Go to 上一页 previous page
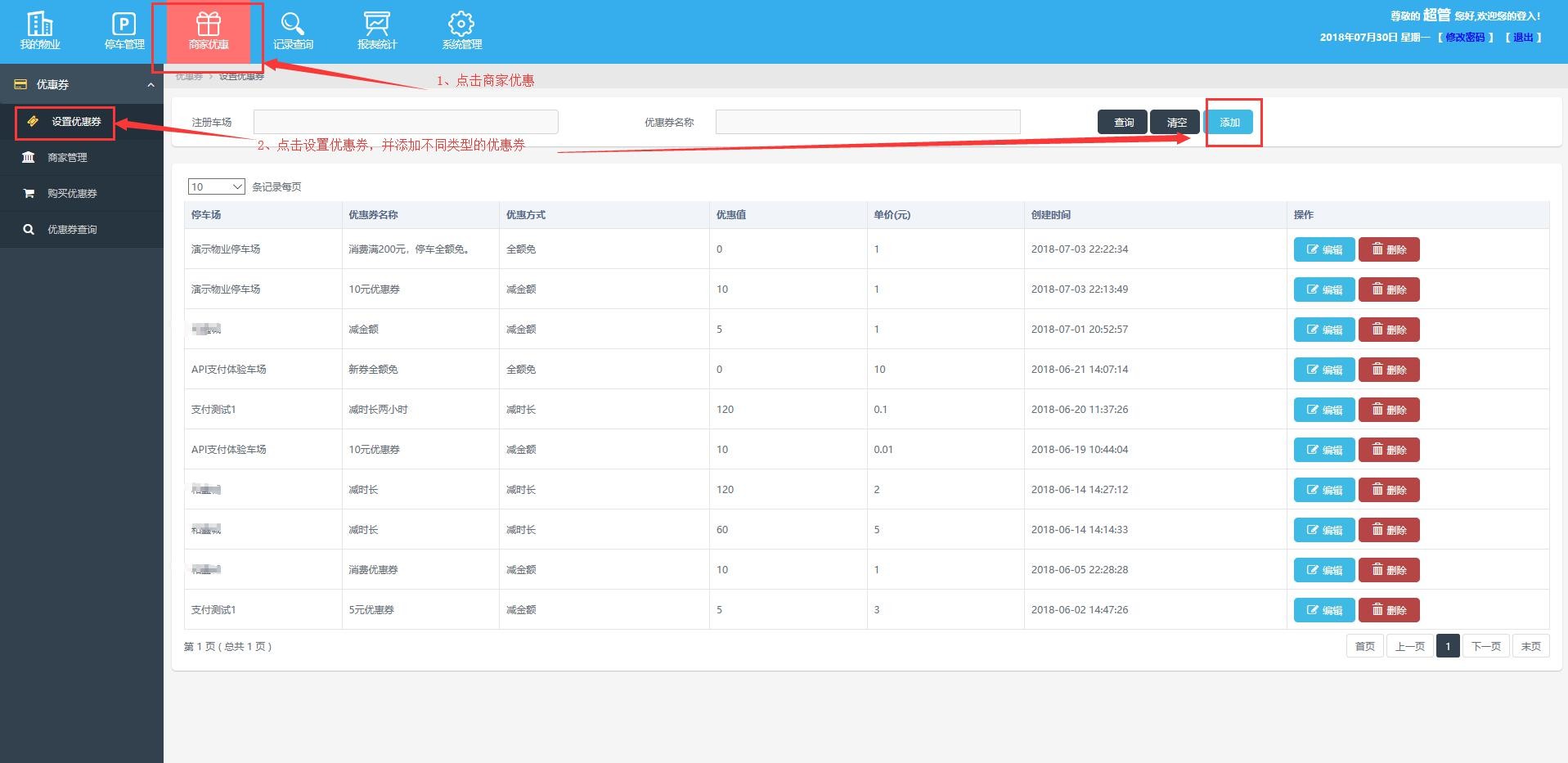The width and height of the screenshot is (1568, 763). [1409, 646]
